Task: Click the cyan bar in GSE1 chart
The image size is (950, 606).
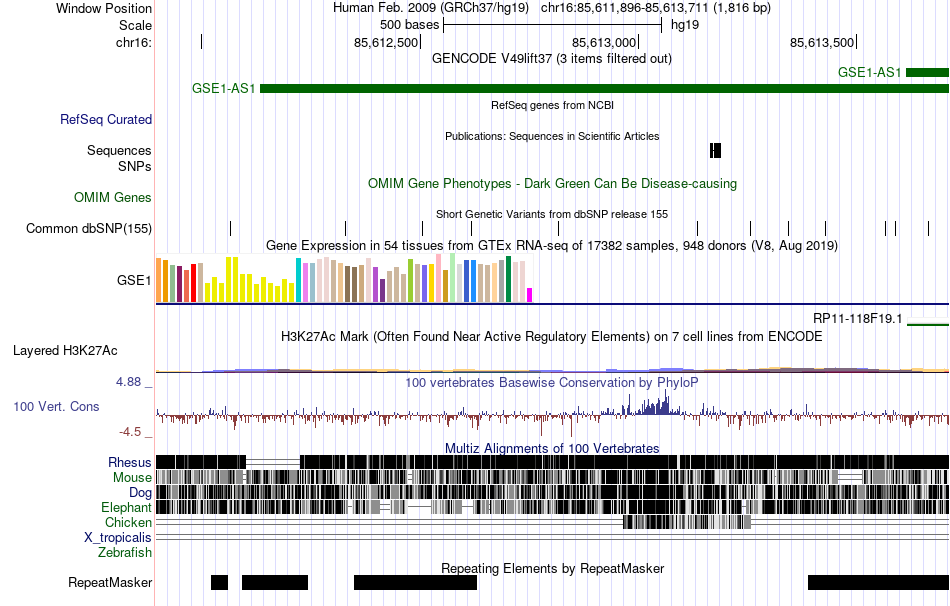Action: tap(298, 280)
